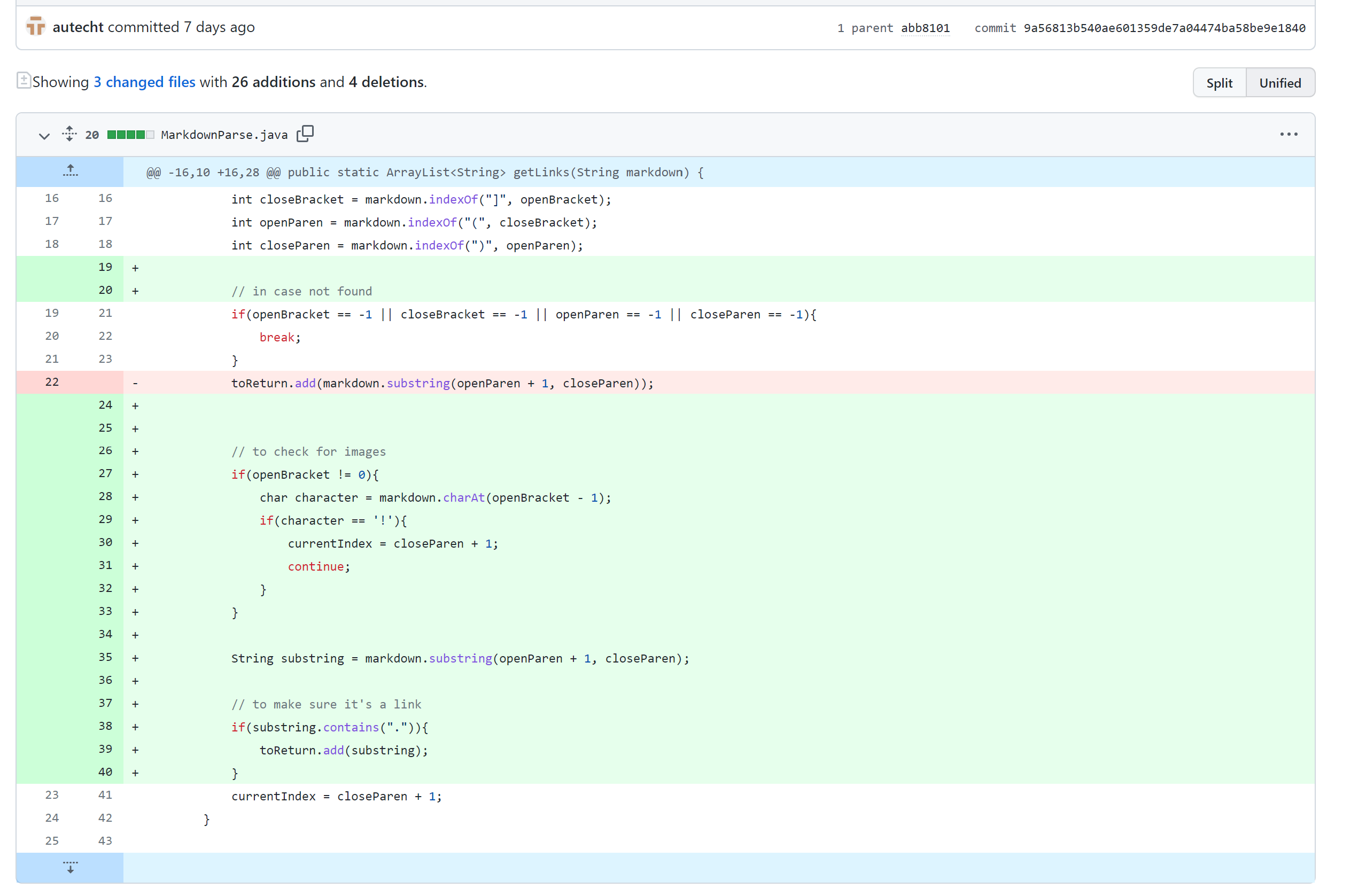Open parent commit abb8101
This screenshot has height=896, width=1358.
tap(925, 28)
